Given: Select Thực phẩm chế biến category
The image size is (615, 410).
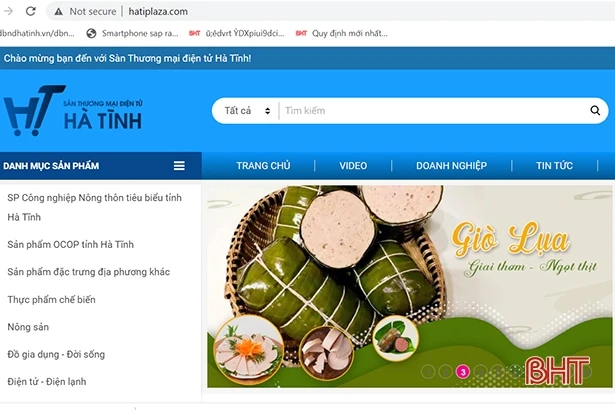Looking at the screenshot, I should [51, 299].
